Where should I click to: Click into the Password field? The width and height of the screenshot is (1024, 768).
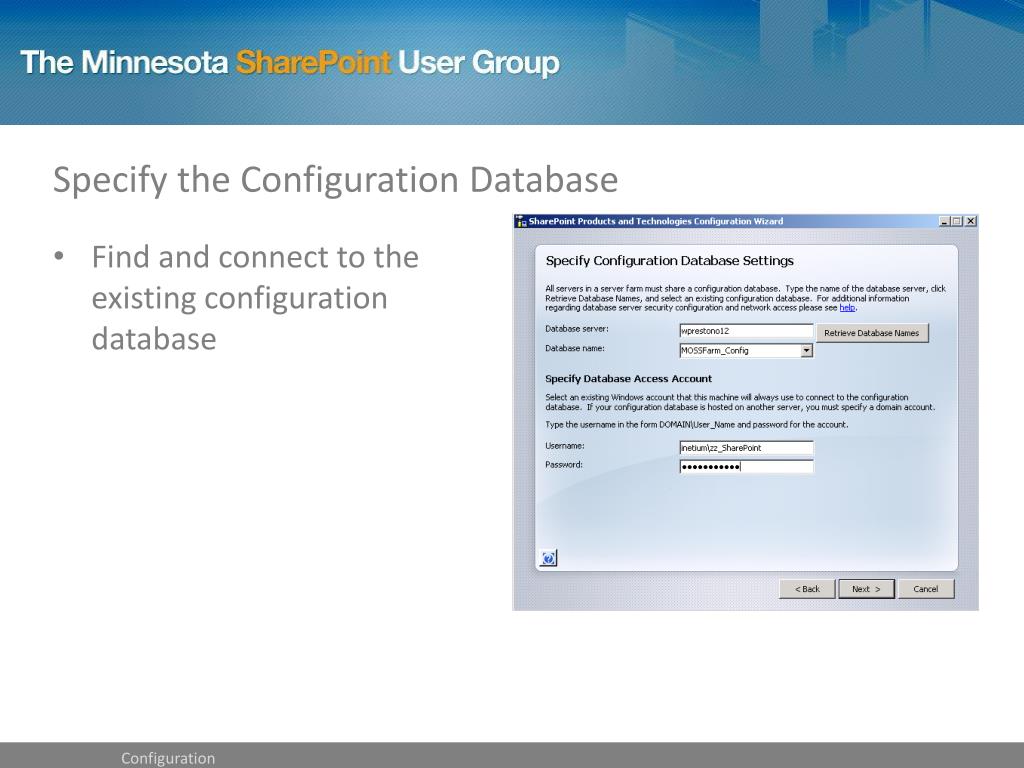[746, 466]
